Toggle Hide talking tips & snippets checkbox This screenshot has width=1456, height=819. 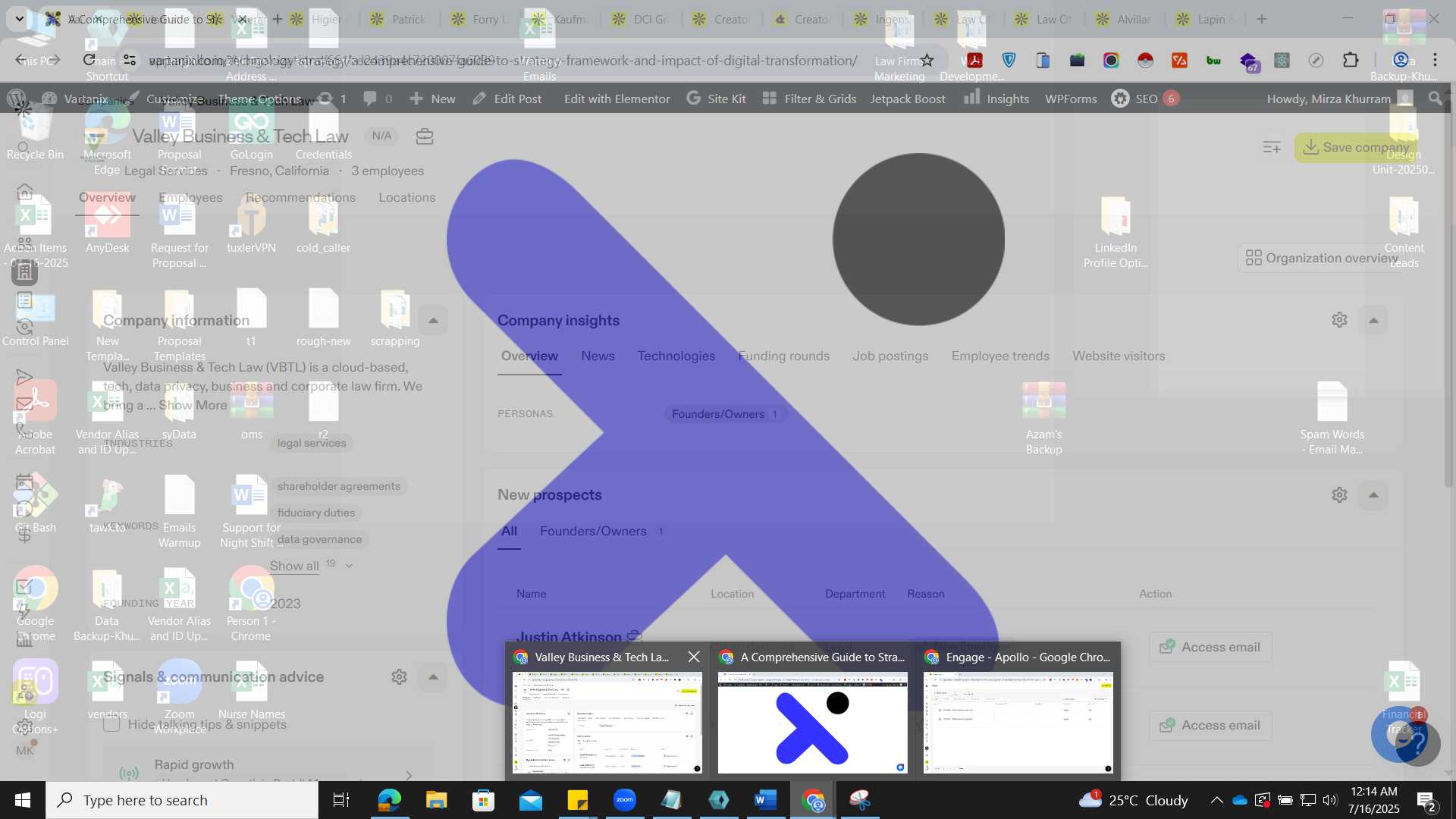click(111, 724)
